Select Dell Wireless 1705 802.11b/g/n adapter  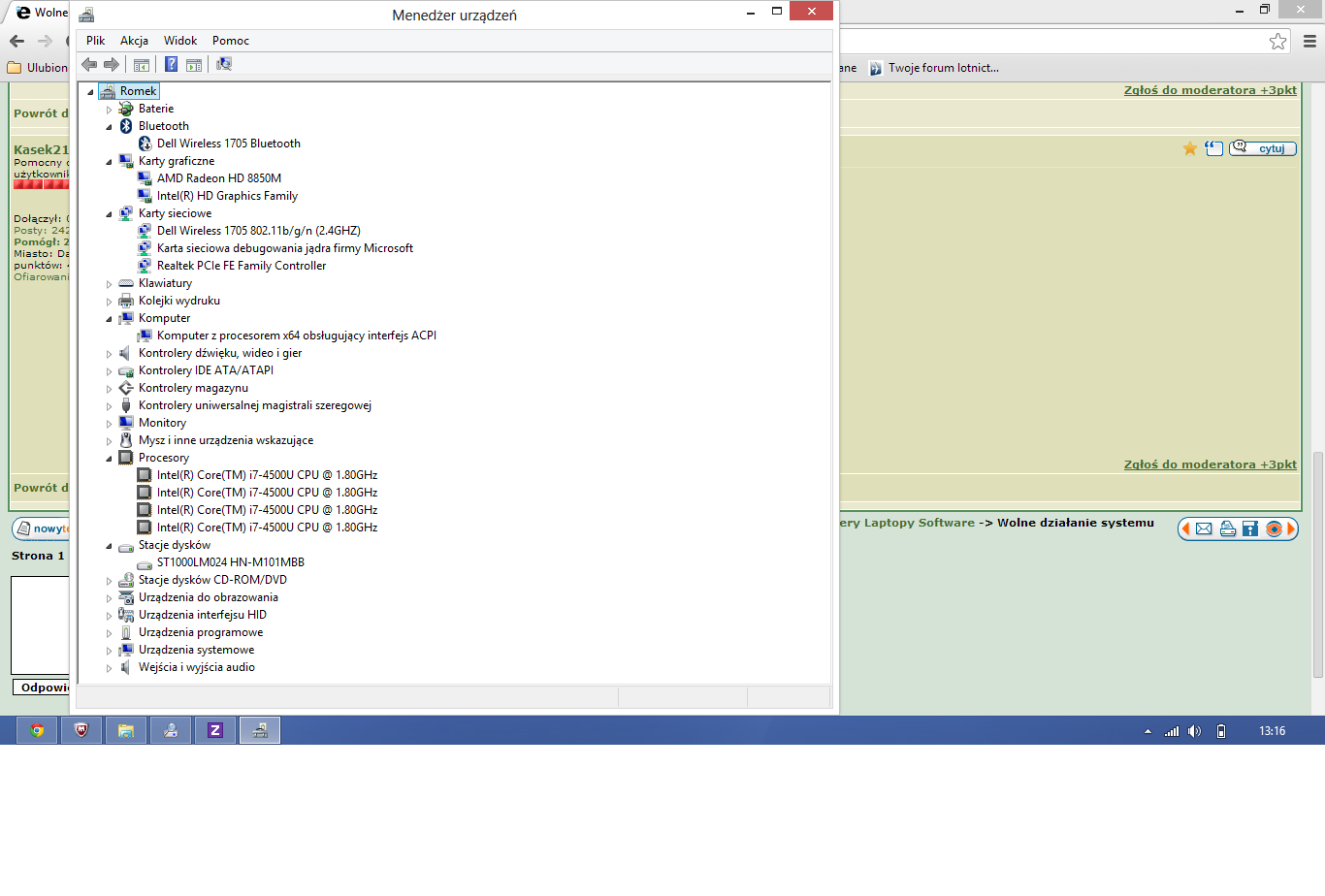click(x=259, y=231)
